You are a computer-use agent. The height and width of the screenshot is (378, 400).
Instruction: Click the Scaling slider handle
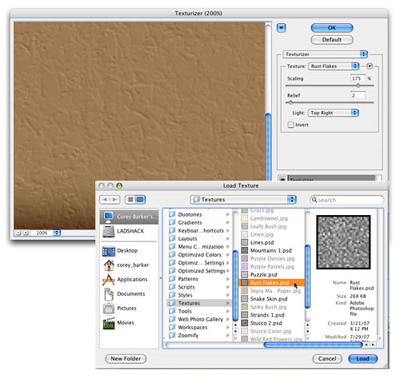tap(358, 86)
